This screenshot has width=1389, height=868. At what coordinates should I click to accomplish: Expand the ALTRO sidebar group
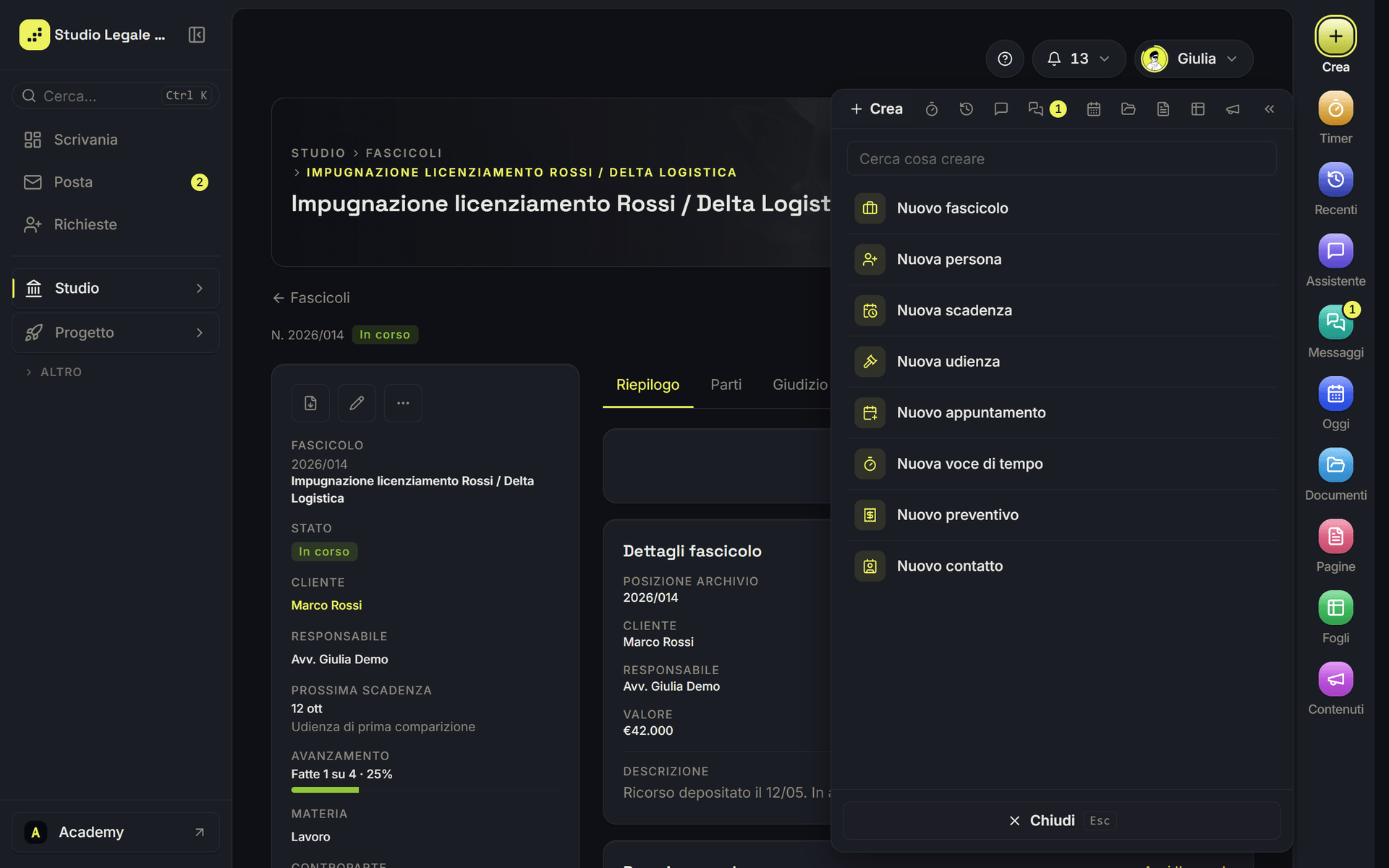click(54, 372)
